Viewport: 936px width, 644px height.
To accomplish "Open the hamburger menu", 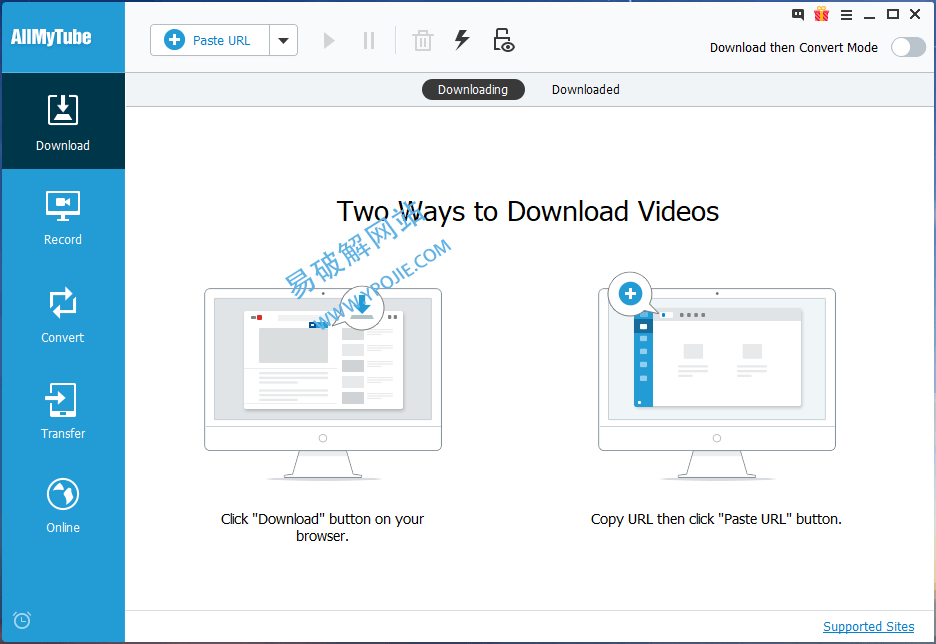I will click(844, 14).
